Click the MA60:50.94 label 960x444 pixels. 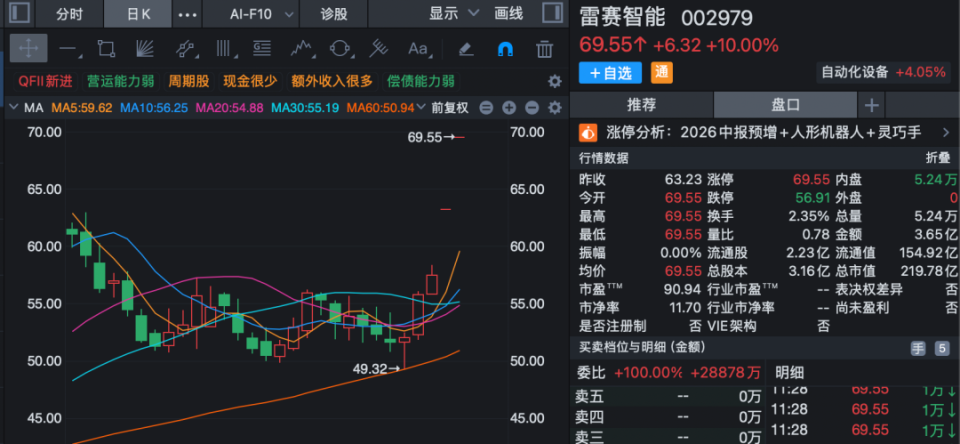[x=381, y=108]
